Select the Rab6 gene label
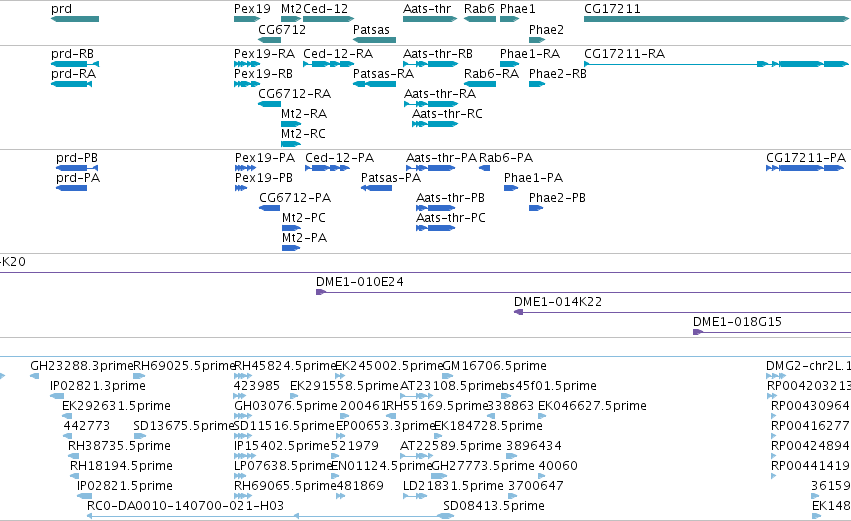 pos(479,9)
